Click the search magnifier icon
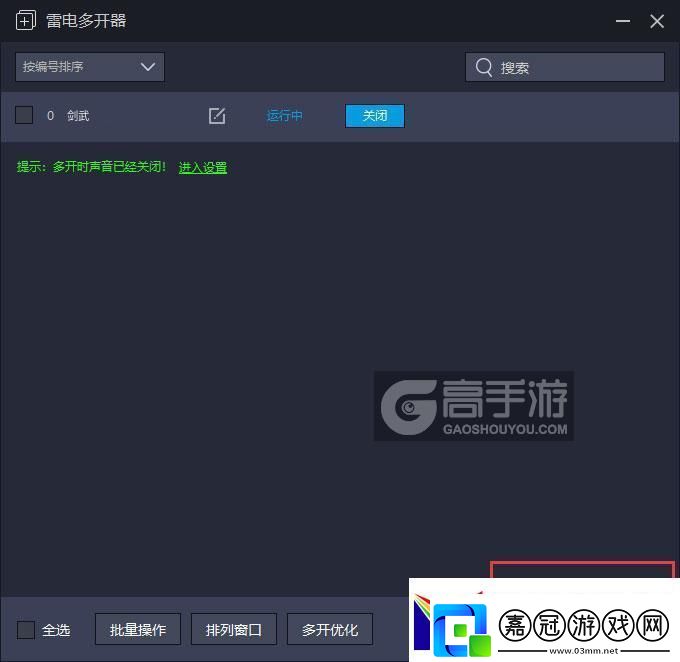 484,67
